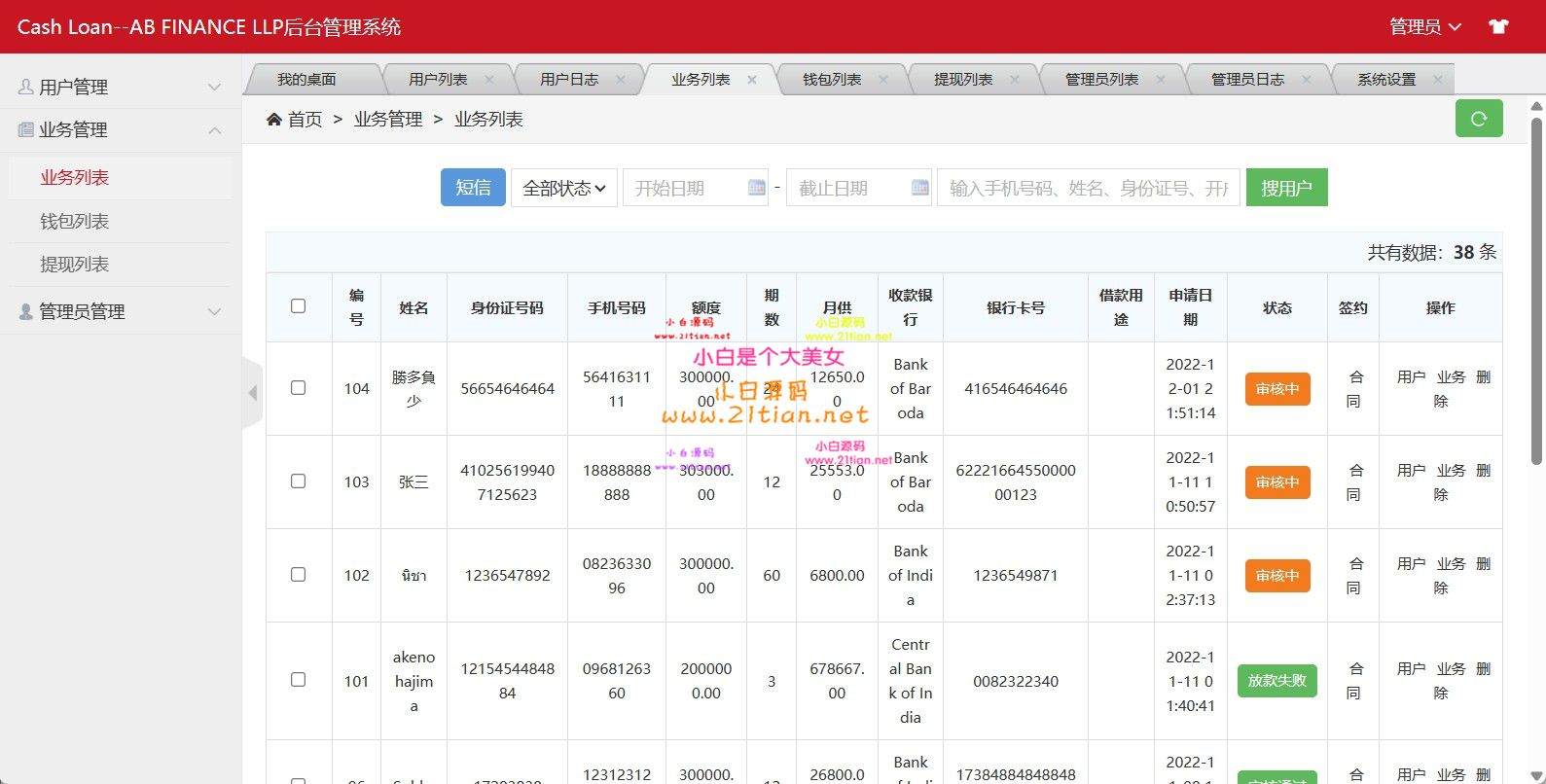Close the 提现列表 tab

point(1014,80)
